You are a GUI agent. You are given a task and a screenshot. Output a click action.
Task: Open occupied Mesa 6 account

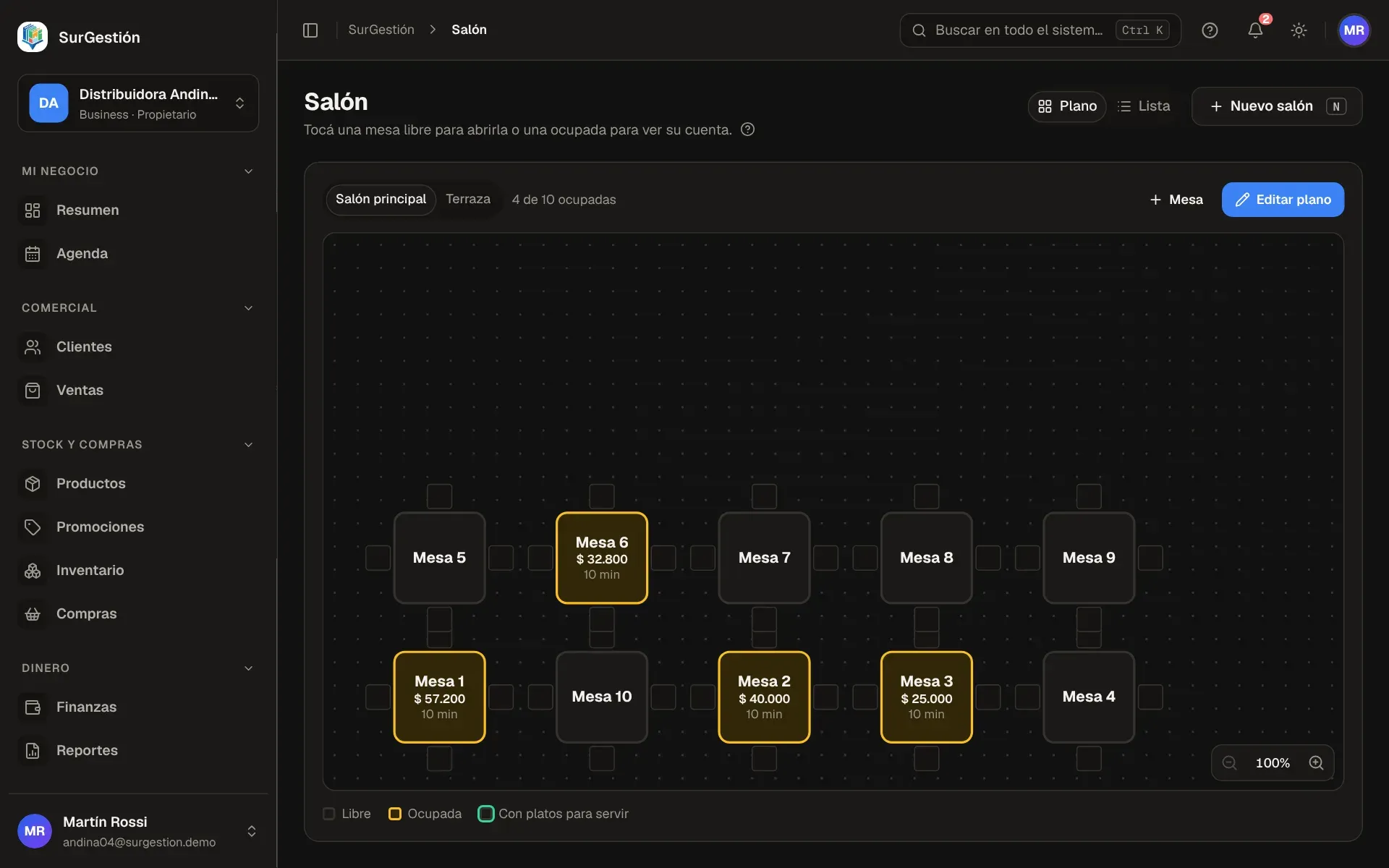tap(602, 558)
